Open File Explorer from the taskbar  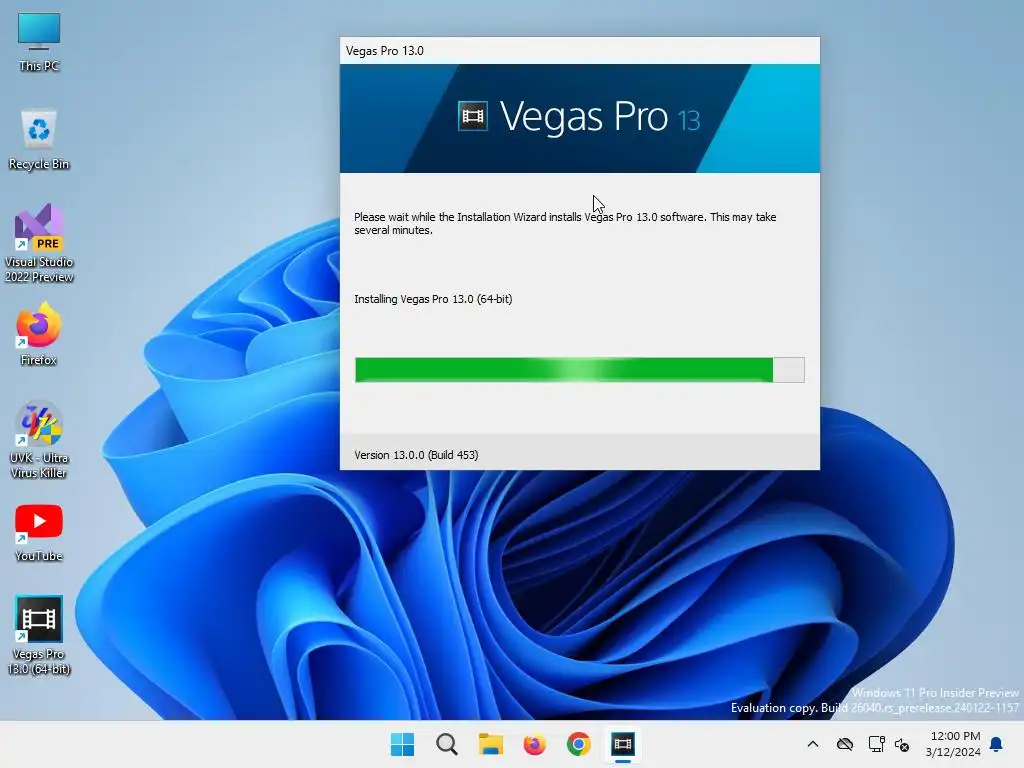(x=490, y=744)
